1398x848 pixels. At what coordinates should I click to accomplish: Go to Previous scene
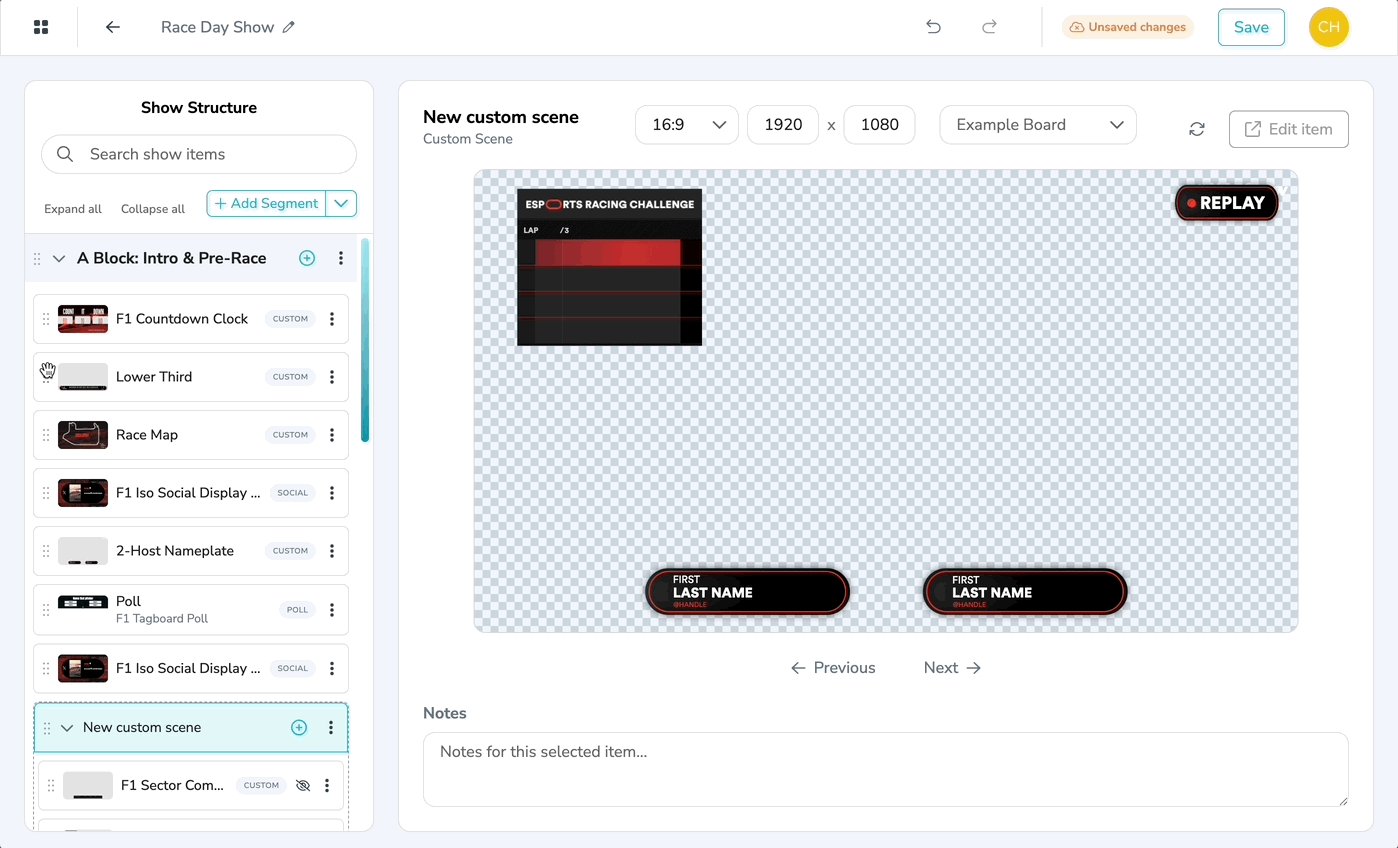point(833,668)
